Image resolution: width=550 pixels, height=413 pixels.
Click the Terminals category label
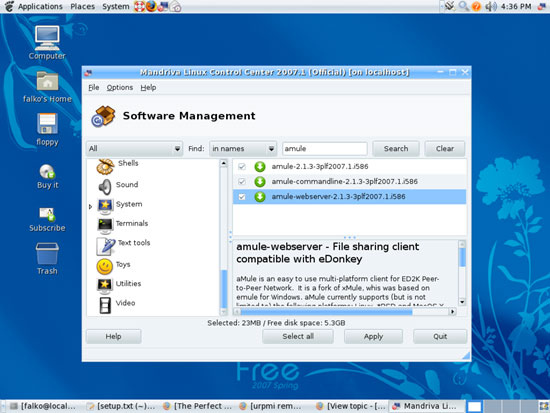coord(132,224)
